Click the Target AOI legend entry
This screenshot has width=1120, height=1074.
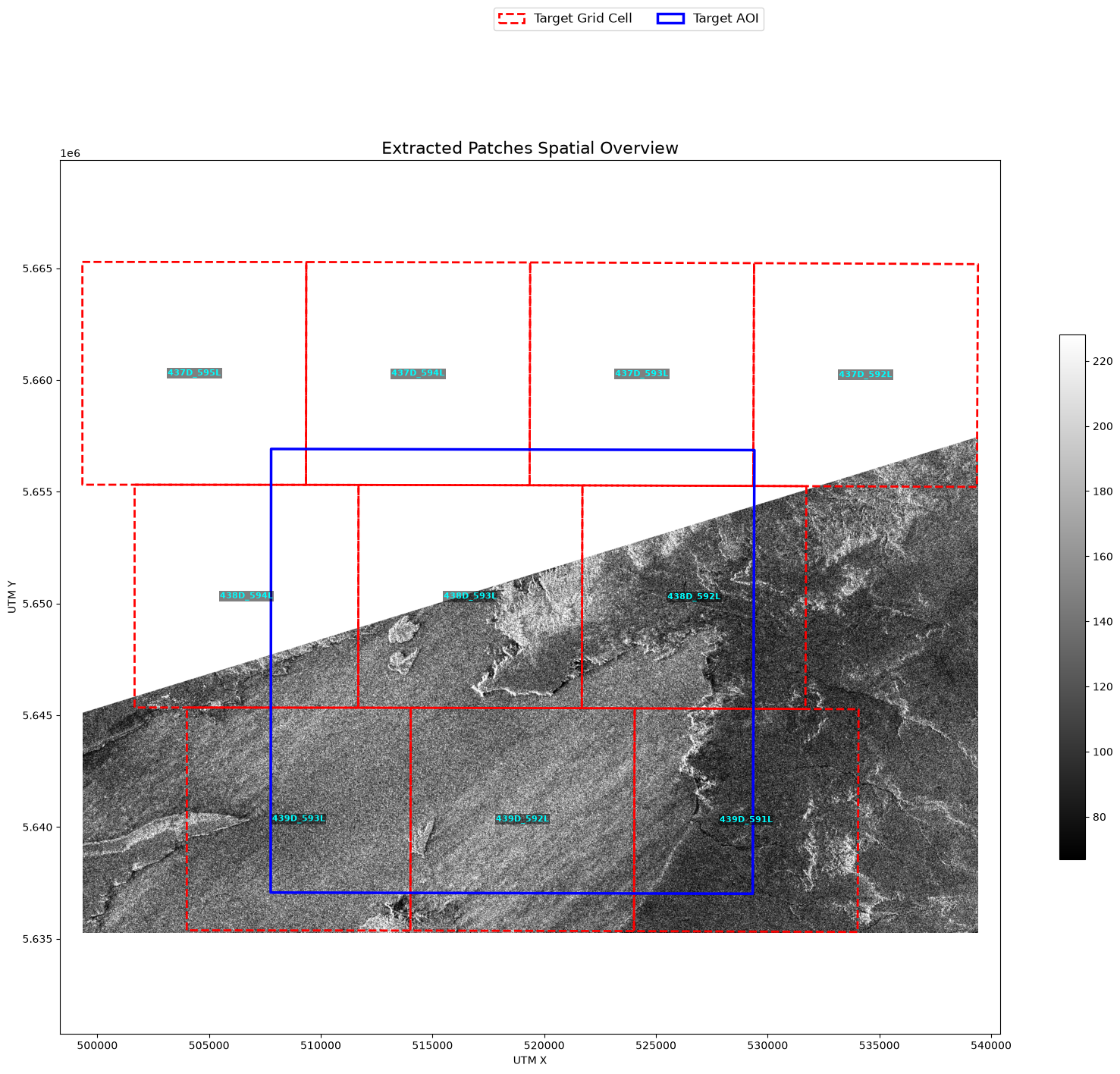click(708, 19)
